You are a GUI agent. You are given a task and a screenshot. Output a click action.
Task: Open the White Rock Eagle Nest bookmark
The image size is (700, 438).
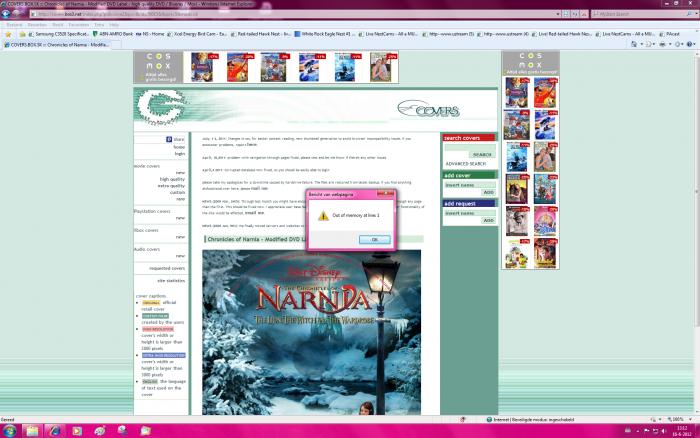[325, 34]
